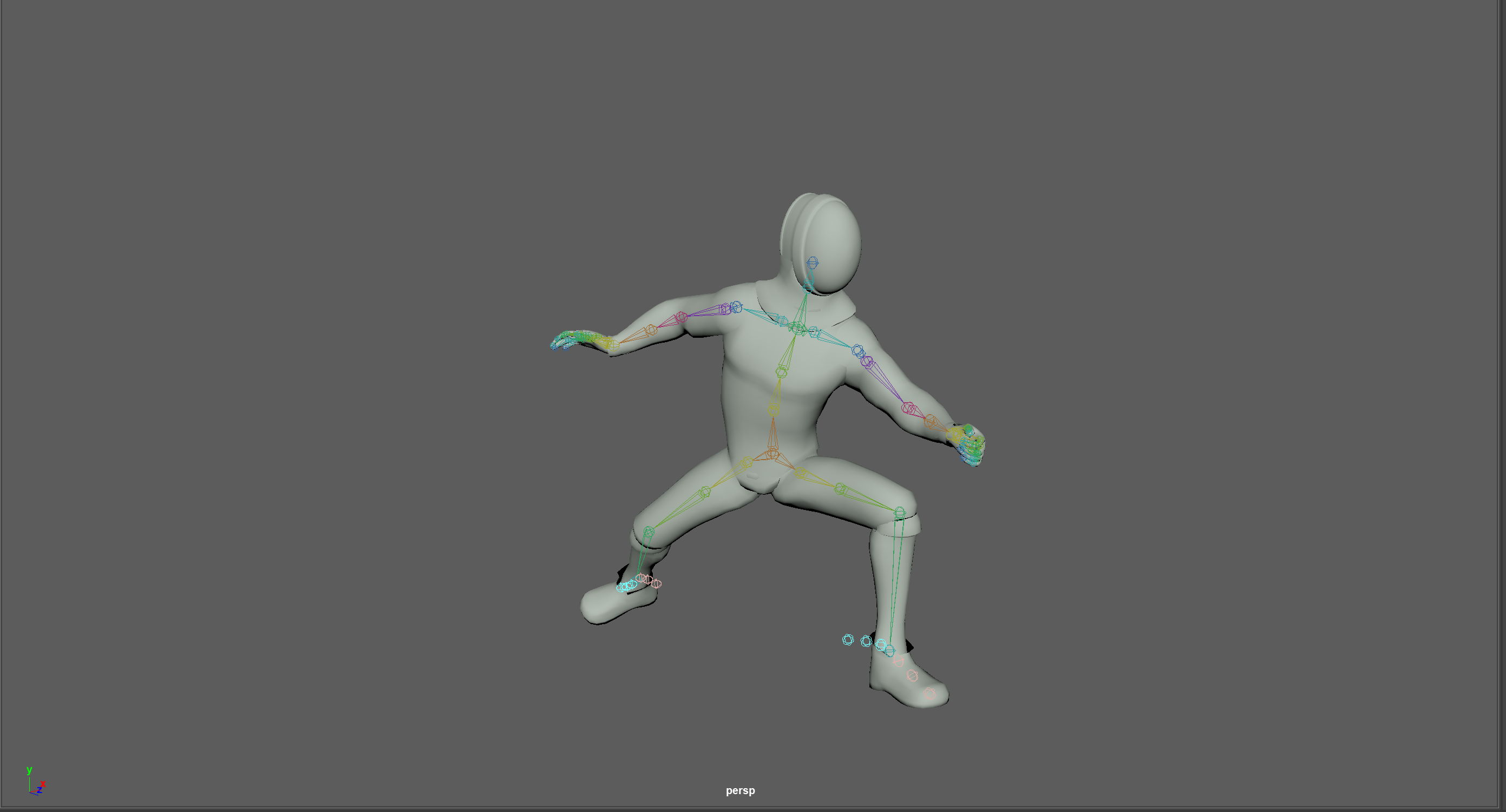The width and height of the screenshot is (1506, 812).
Task: Select the green chest joint where the clavicles meet
Action: click(x=798, y=328)
